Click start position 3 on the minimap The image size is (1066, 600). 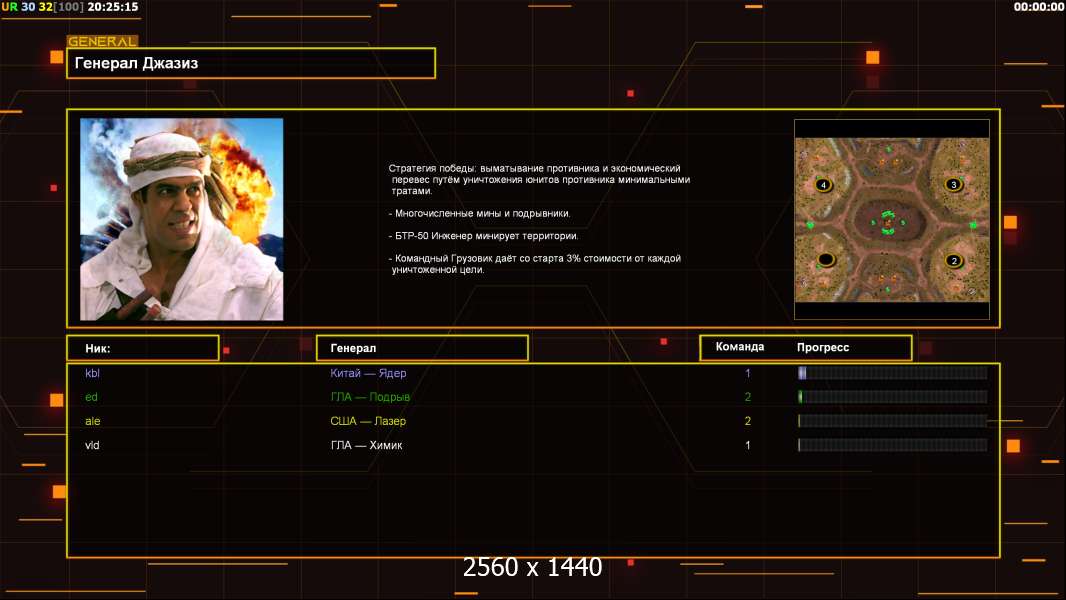(953, 185)
